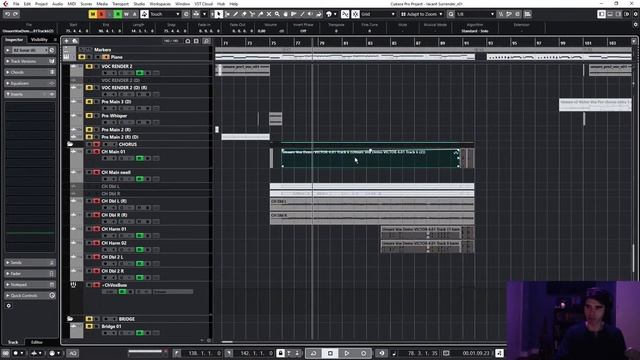Select the Zoom magnifier tool
This screenshot has height=360, width=640.
[277, 14]
